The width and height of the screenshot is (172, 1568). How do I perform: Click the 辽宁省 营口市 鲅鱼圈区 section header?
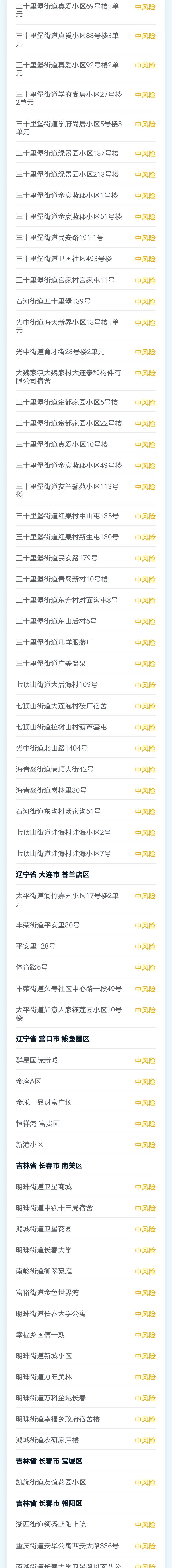click(x=53, y=1039)
